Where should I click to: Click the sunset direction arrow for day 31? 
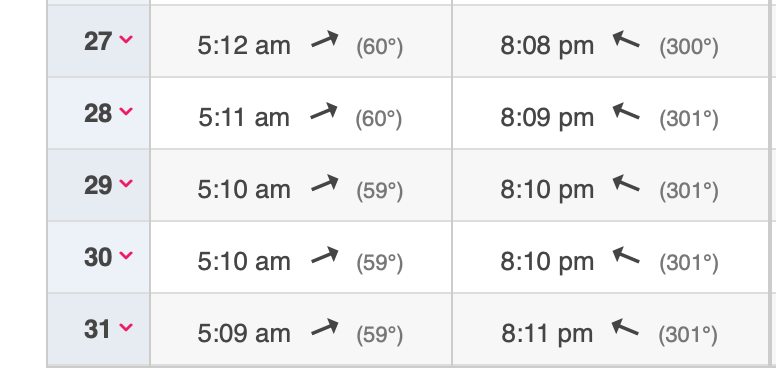point(625,327)
